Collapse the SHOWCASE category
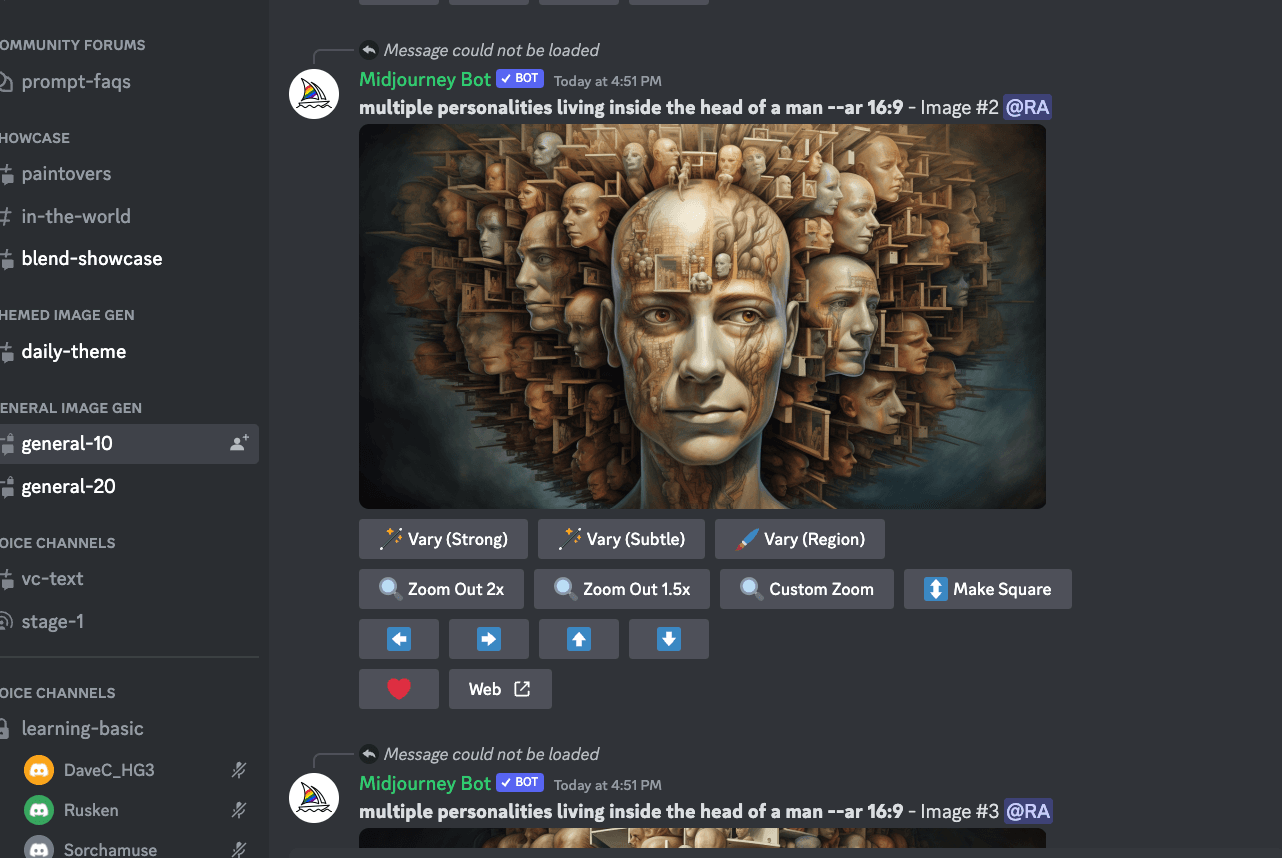Screen dimensions: 1282x858 pos(35,138)
